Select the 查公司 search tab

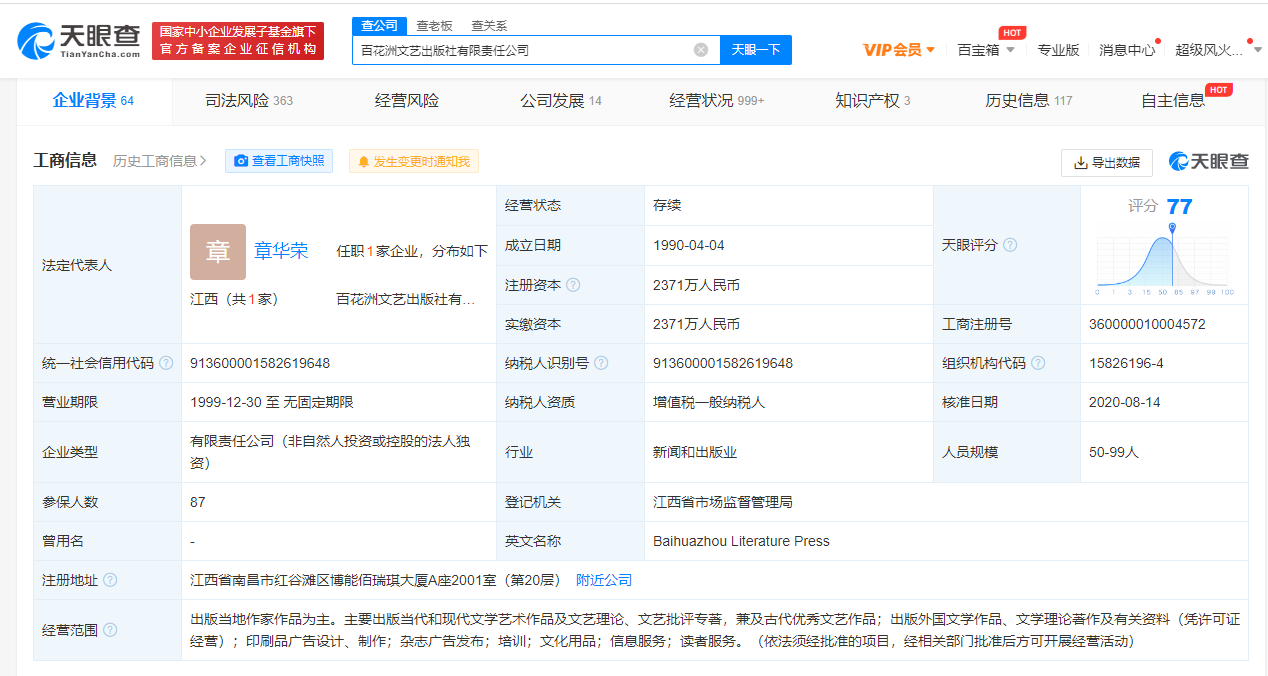(x=378, y=26)
